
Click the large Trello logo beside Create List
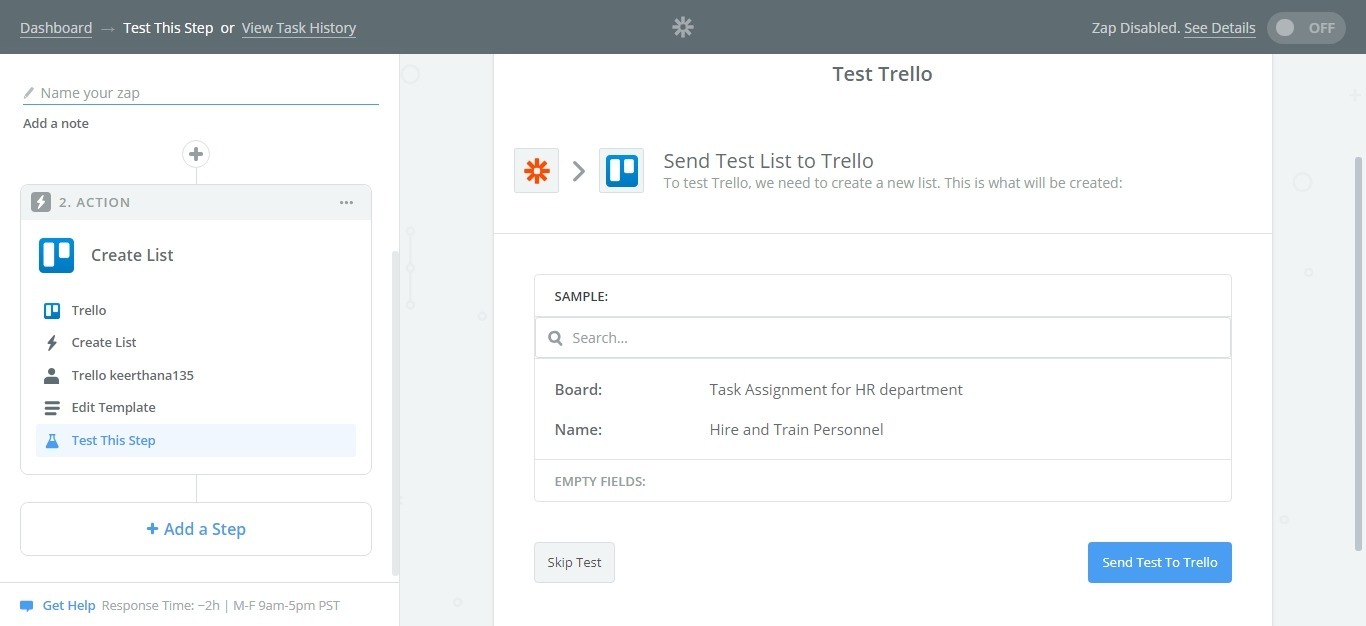point(57,255)
